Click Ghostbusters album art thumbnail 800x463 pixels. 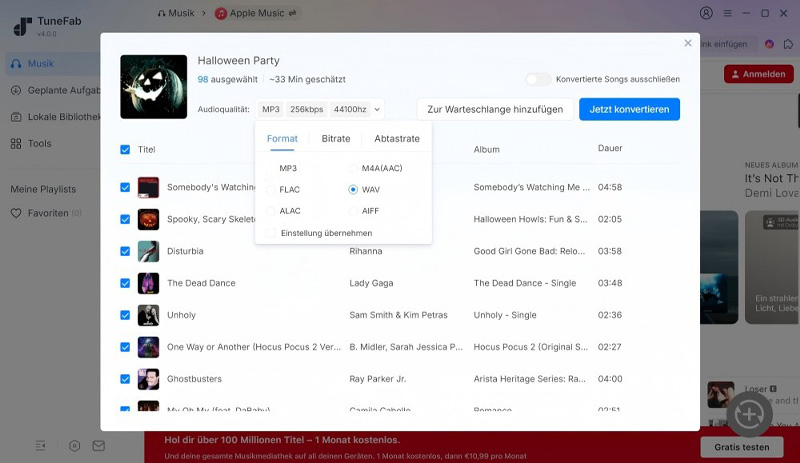[x=148, y=379]
